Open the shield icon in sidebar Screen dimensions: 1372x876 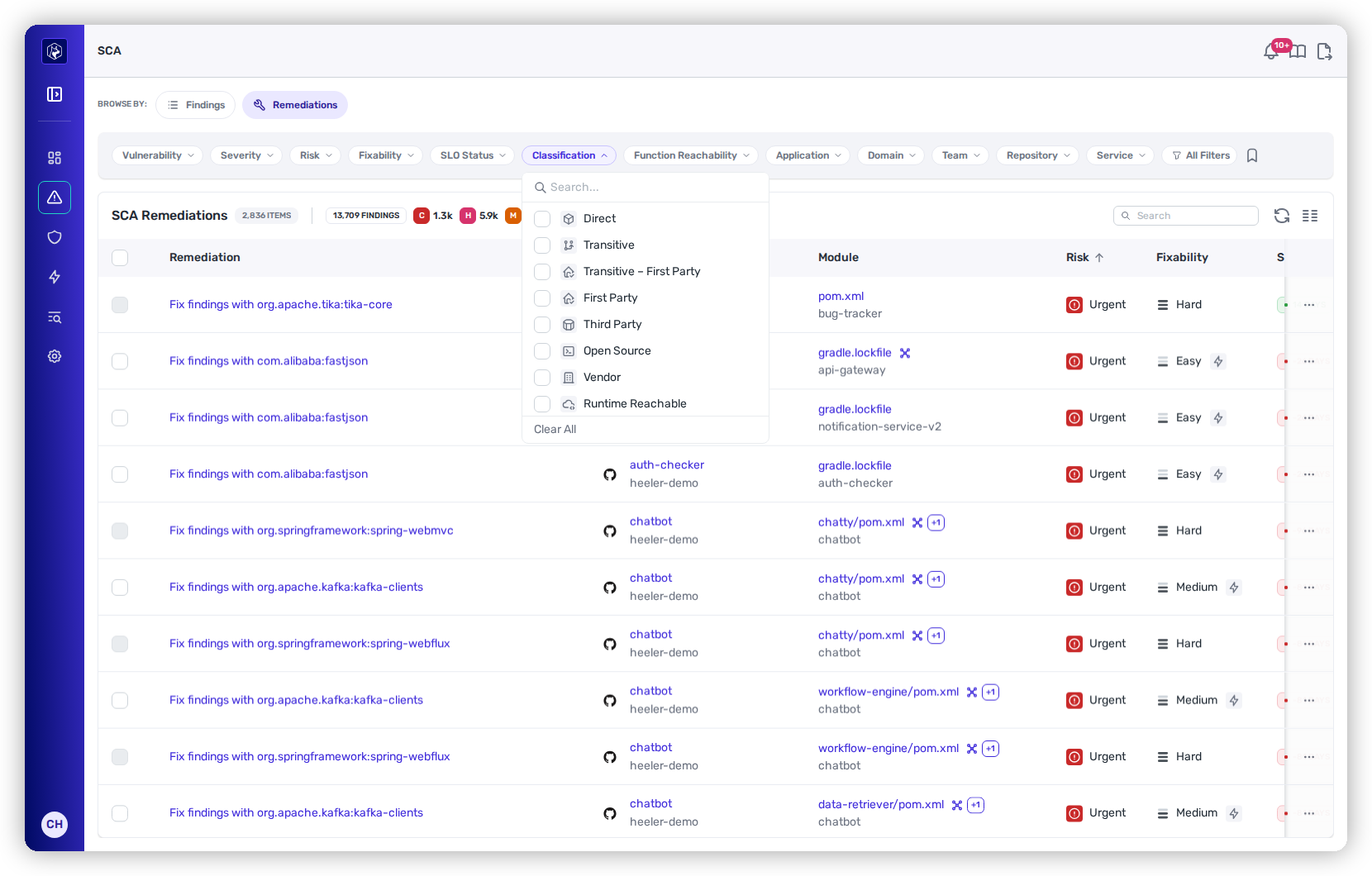tap(55, 237)
